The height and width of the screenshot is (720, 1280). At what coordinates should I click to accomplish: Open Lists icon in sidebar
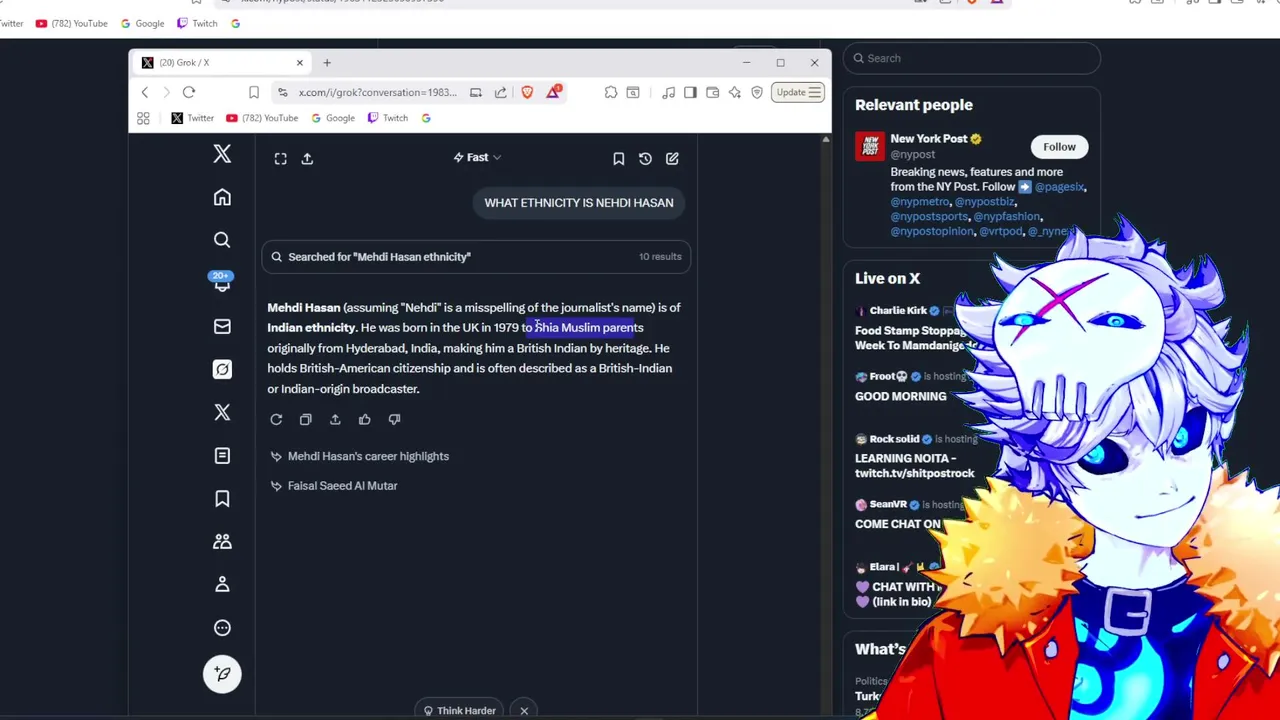coord(222,455)
